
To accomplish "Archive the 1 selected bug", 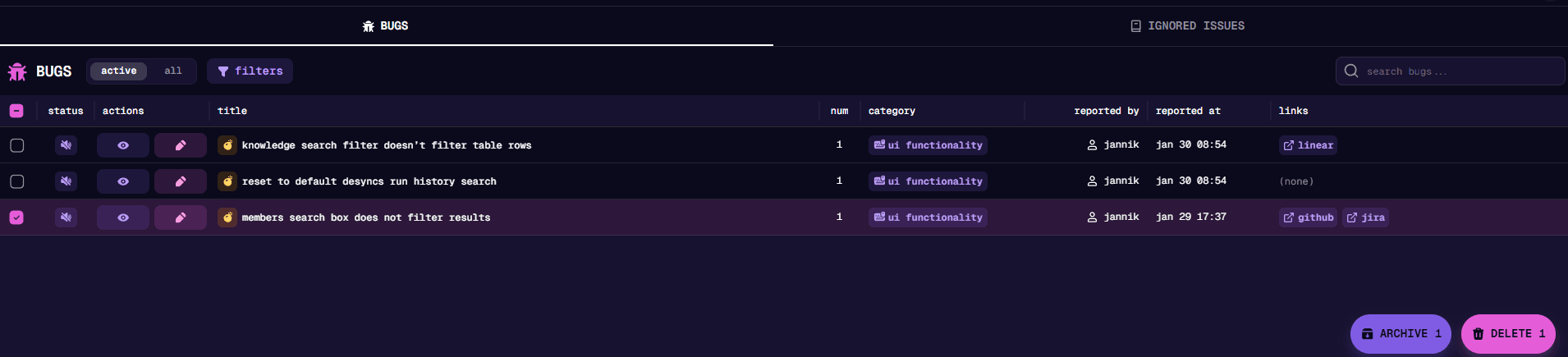I will coord(1401,334).
